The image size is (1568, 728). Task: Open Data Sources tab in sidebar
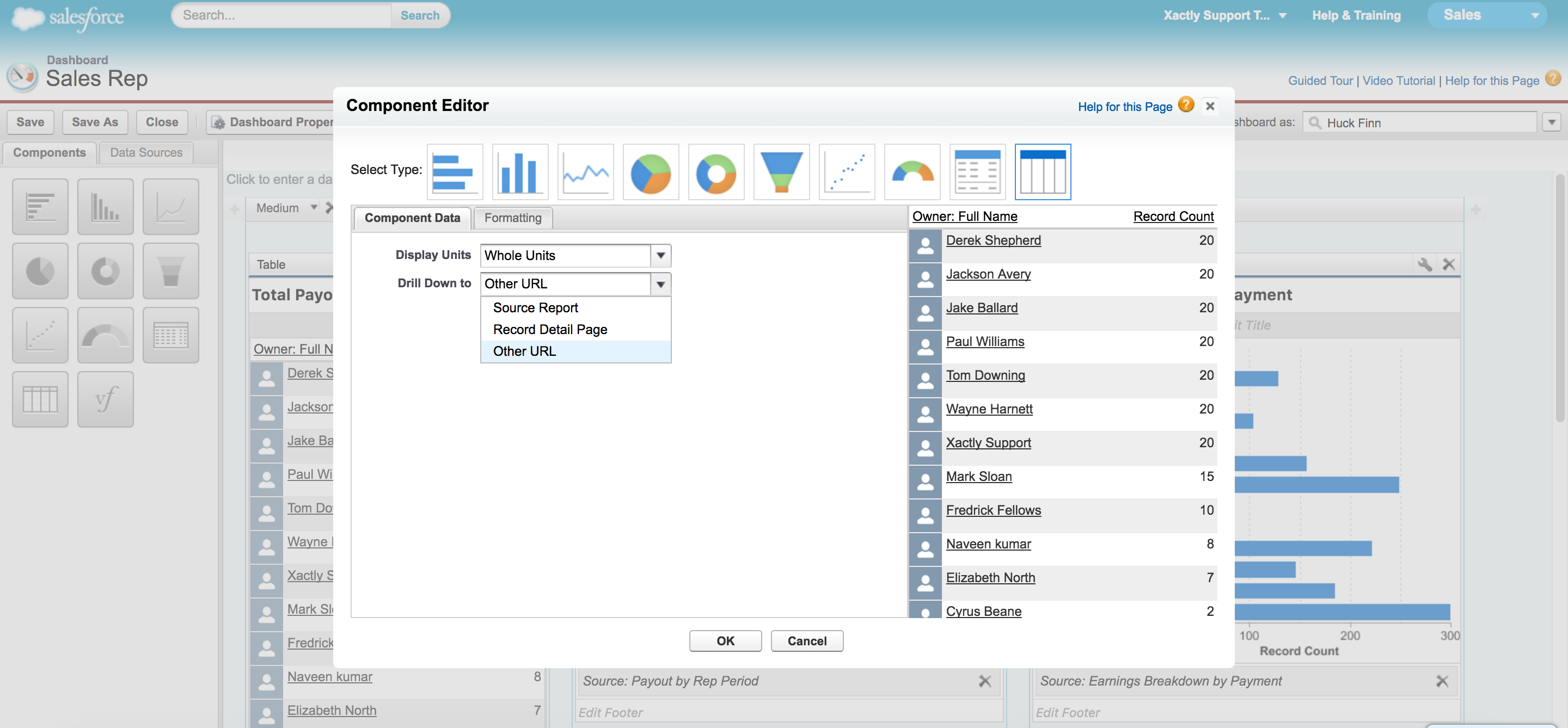pos(146,153)
